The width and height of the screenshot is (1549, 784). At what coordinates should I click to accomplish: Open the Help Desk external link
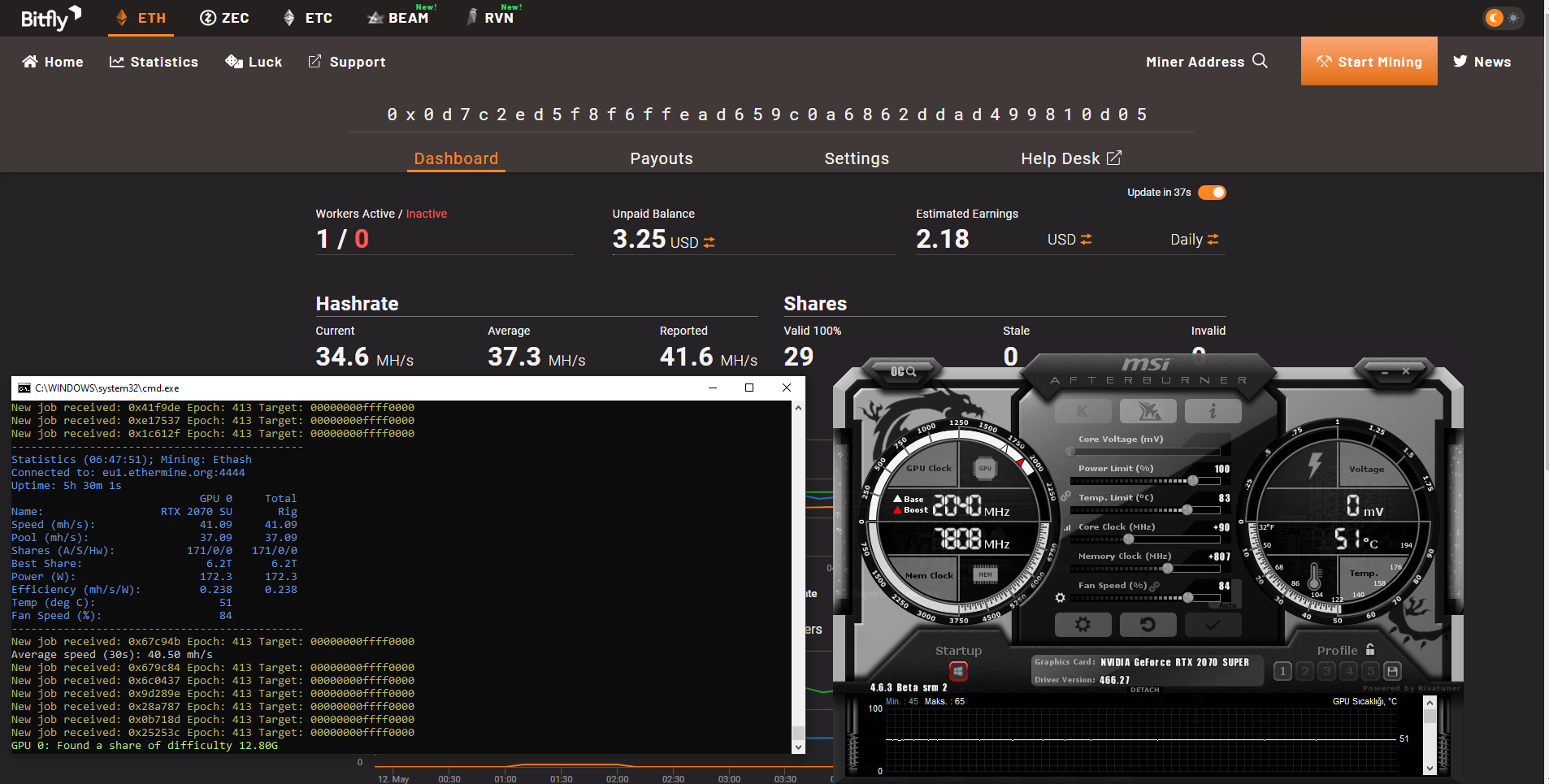pos(1071,158)
